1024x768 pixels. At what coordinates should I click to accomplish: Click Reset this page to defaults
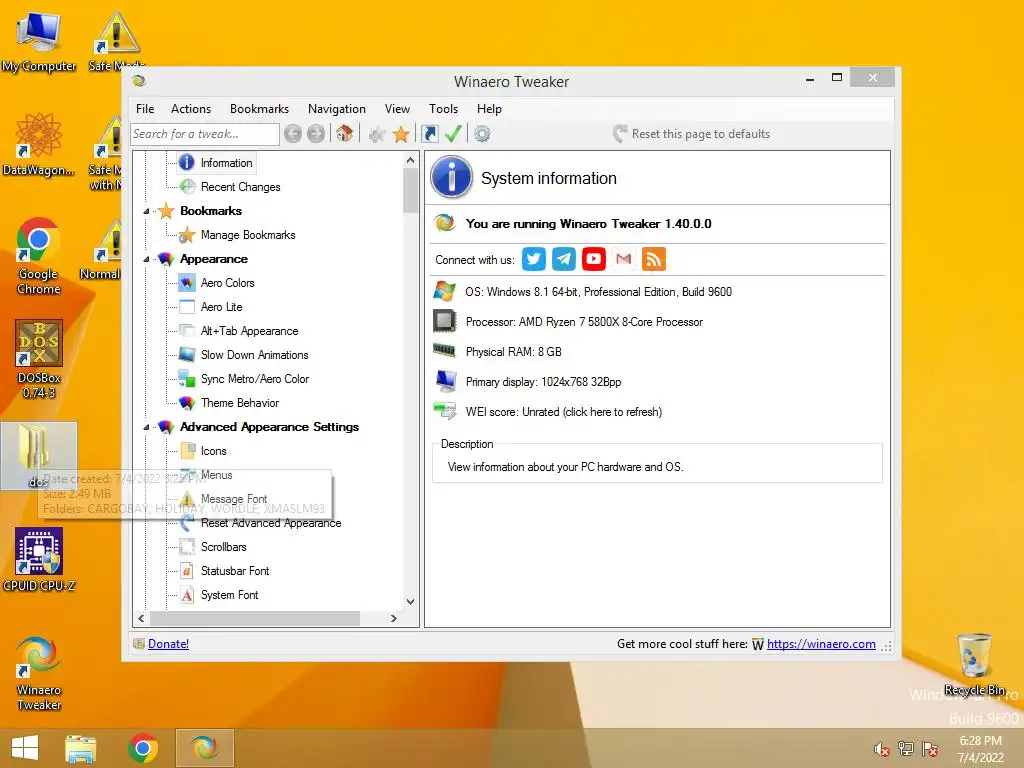coord(692,134)
